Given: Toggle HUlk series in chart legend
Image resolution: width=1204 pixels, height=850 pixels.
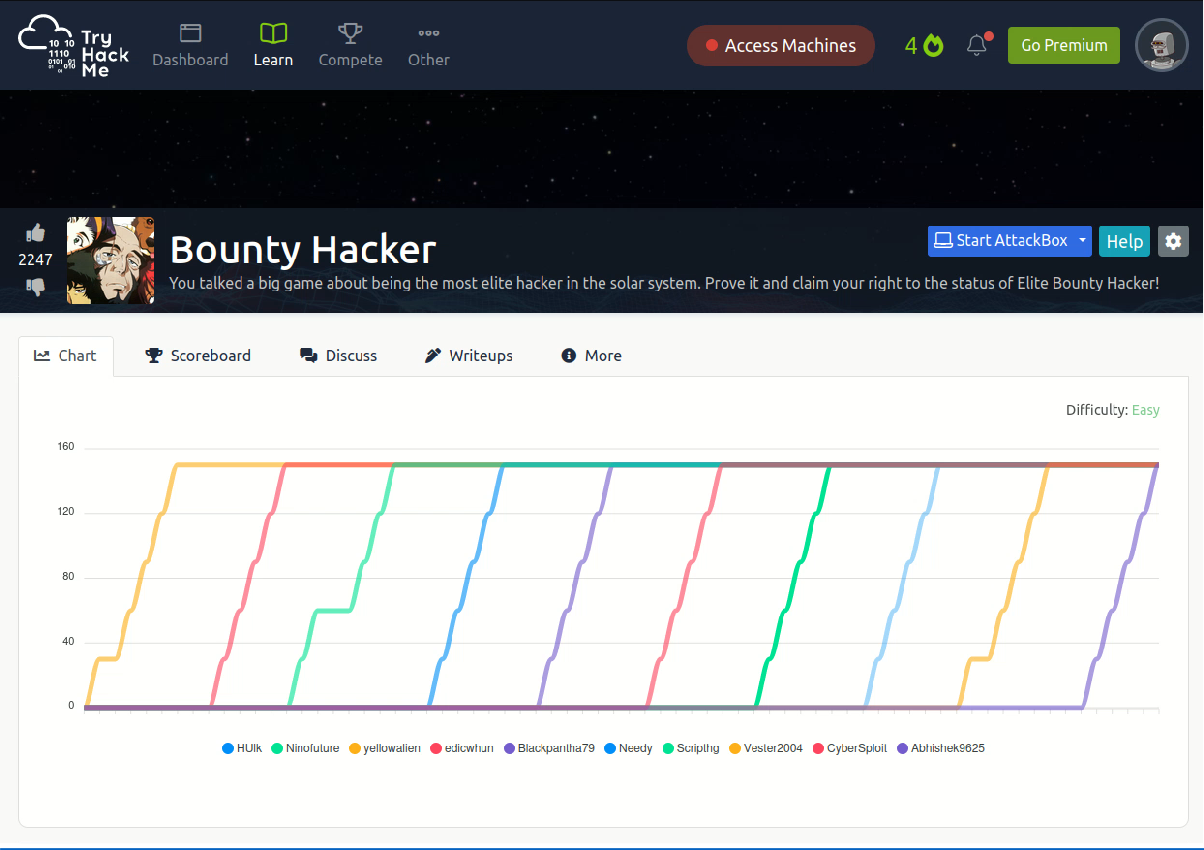Looking at the screenshot, I should tap(241, 748).
